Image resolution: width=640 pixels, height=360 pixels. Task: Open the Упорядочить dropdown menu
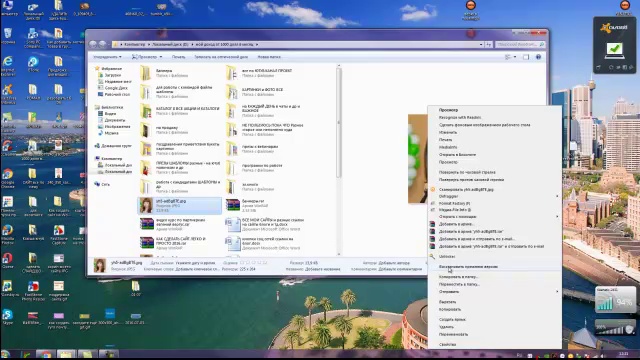coord(107,57)
